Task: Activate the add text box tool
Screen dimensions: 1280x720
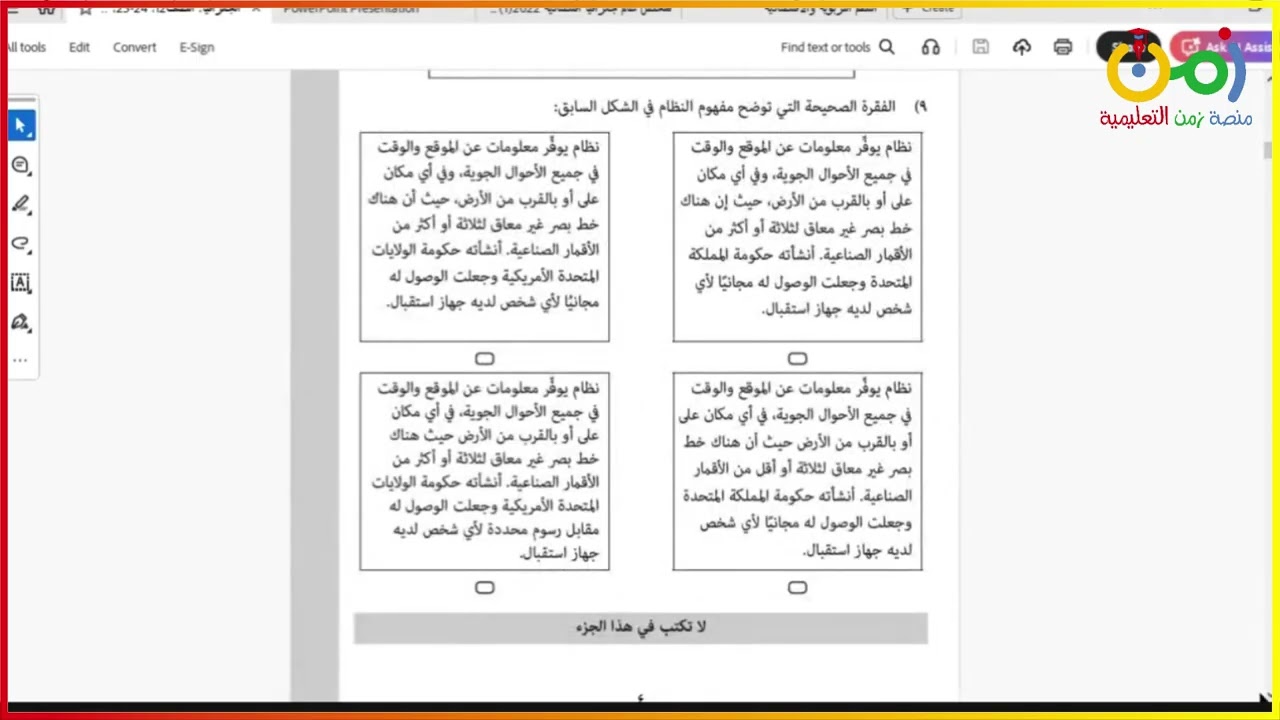Action: (x=21, y=283)
